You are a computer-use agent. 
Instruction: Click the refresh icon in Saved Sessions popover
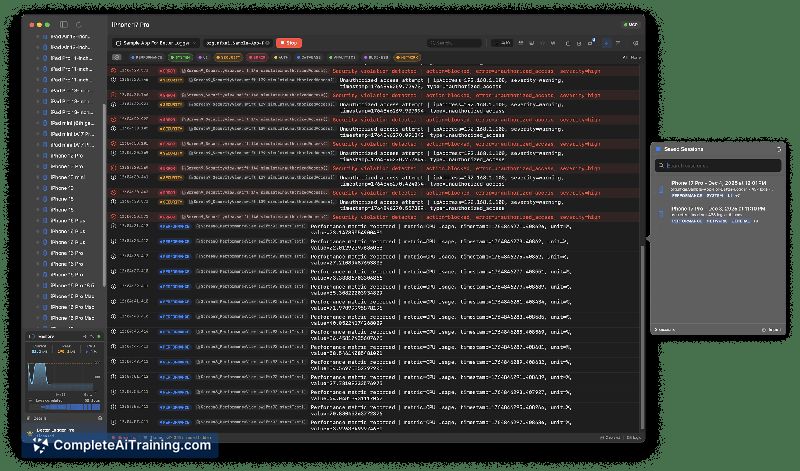point(778,148)
